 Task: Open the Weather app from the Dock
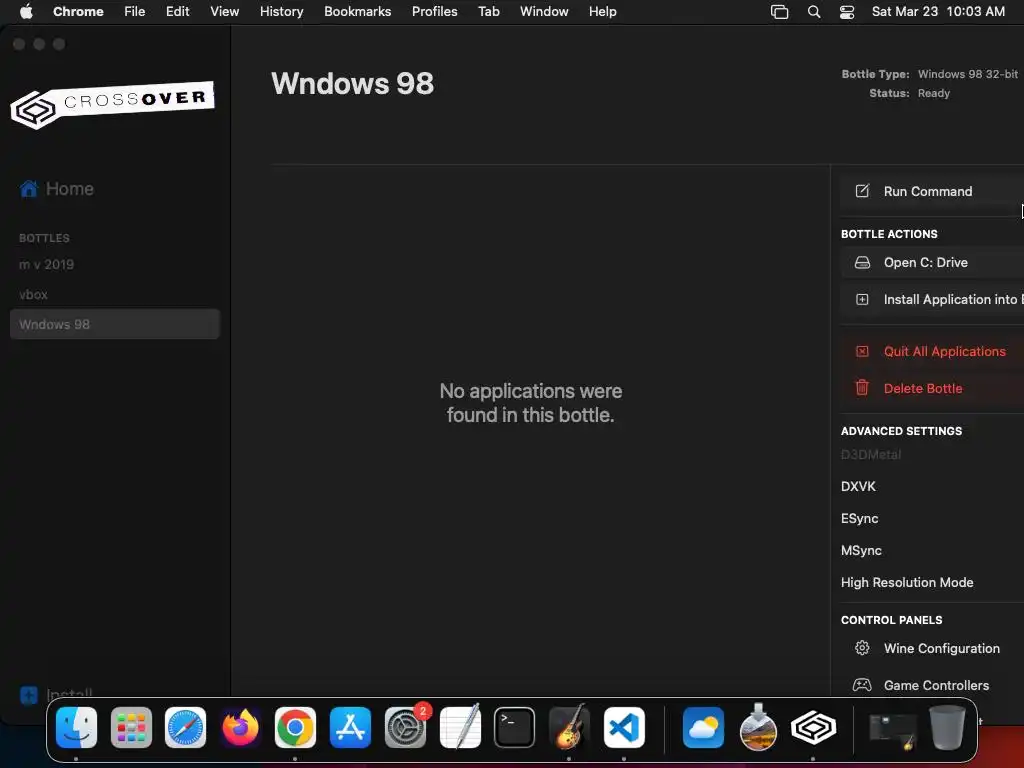coord(703,728)
